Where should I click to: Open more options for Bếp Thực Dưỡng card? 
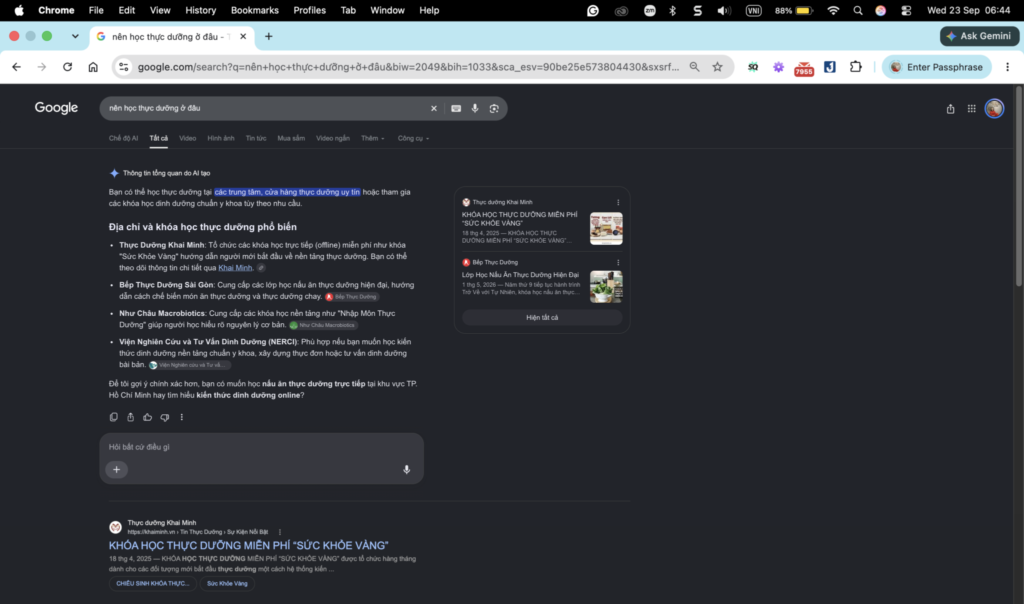(618, 262)
